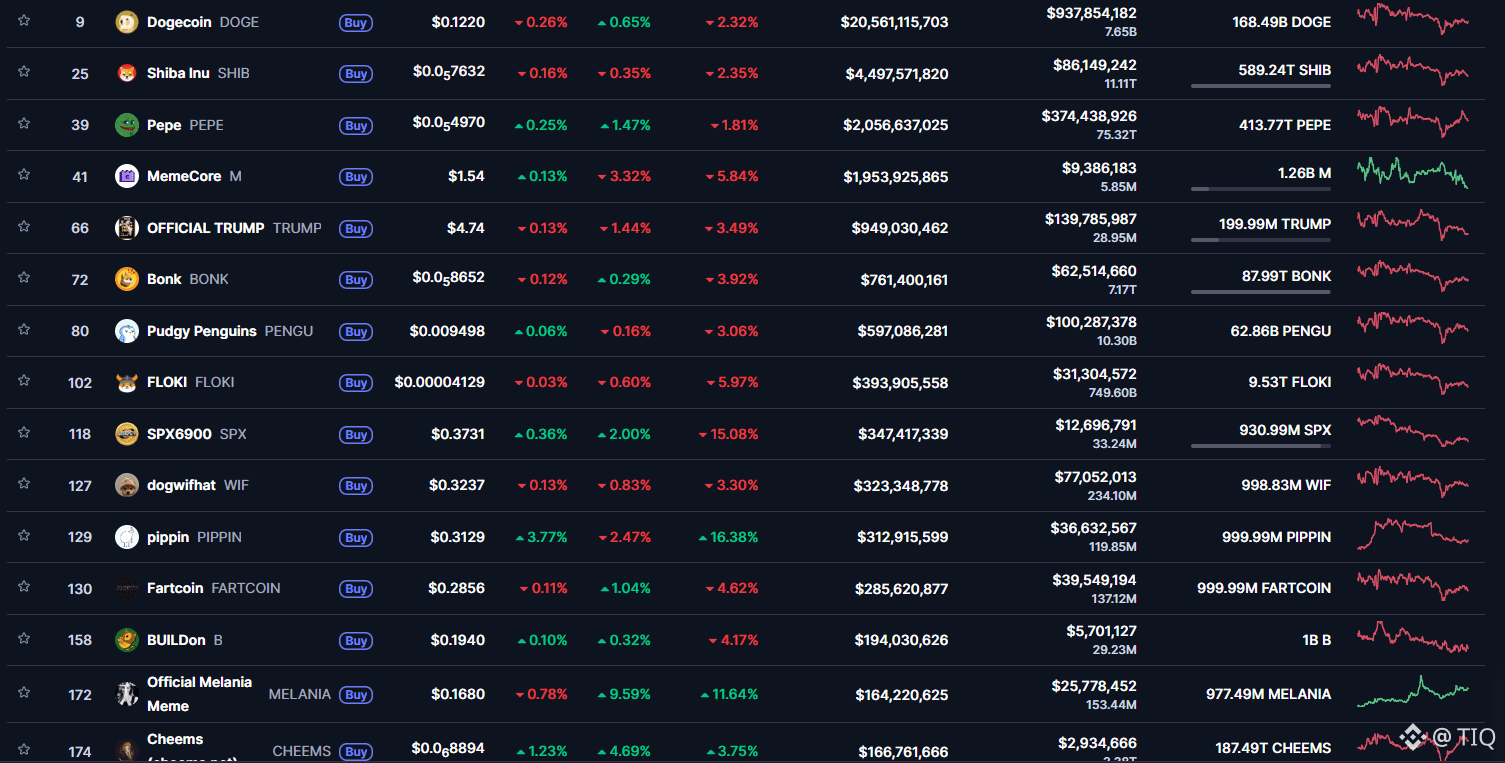Click Buy in the SPX6900 row
This screenshot has height=763, width=1505.
(x=356, y=435)
